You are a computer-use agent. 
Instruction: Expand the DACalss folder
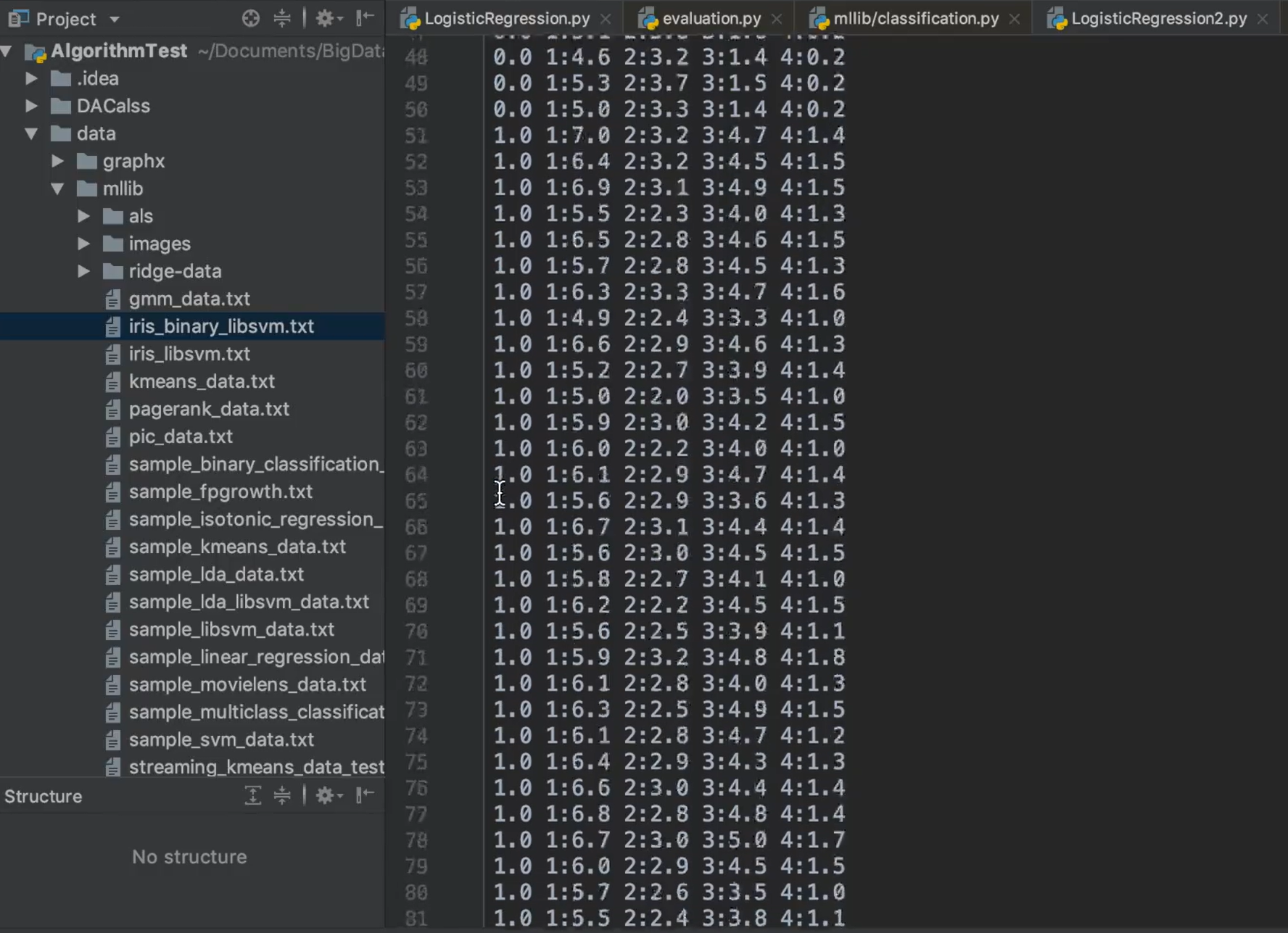click(31, 105)
